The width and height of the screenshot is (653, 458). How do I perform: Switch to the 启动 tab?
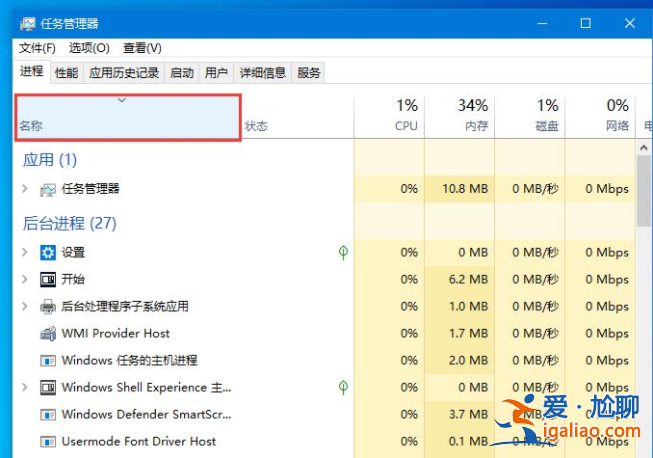(x=182, y=73)
